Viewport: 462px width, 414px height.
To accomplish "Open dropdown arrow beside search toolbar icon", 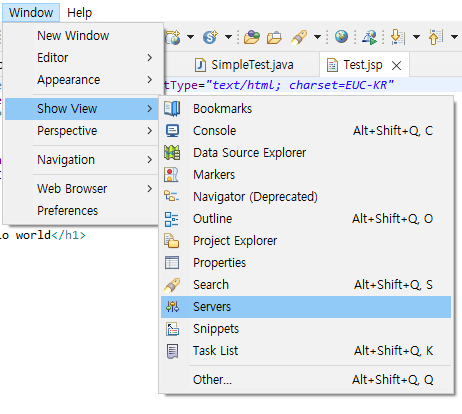I will tap(317, 37).
